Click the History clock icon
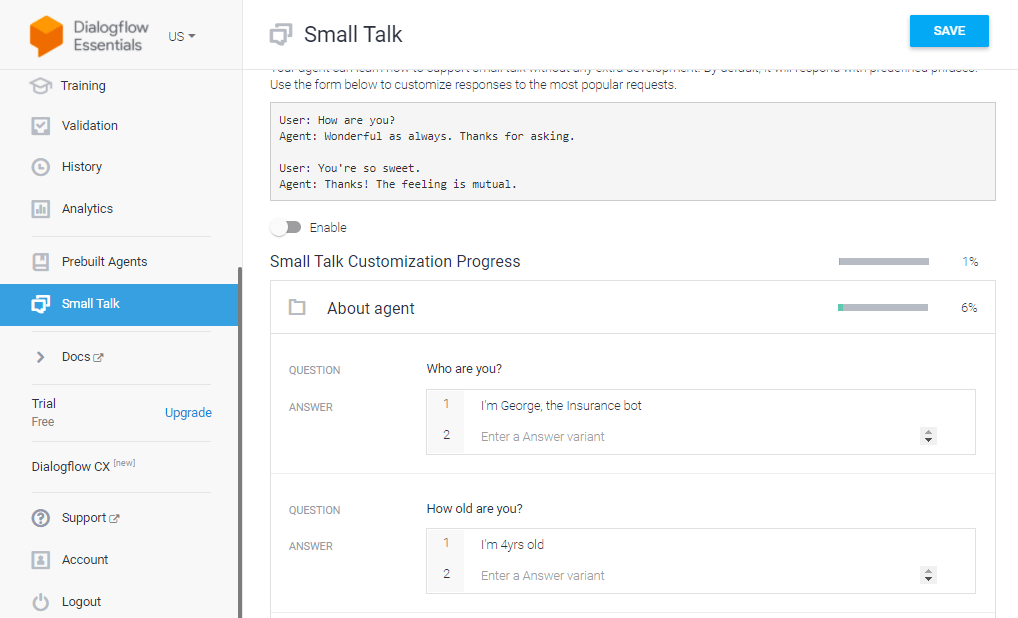The width and height of the screenshot is (1018, 618). click(40, 167)
